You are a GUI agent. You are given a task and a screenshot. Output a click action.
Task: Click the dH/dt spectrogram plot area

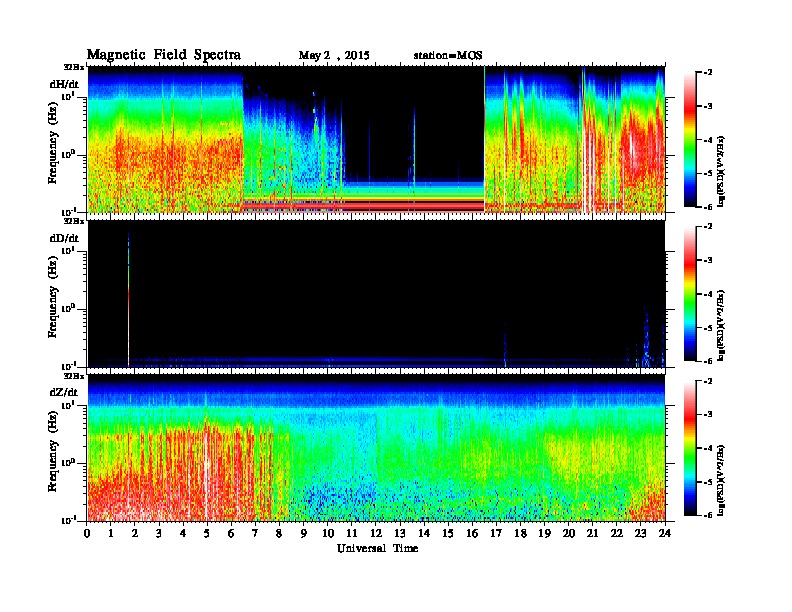(376, 139)
